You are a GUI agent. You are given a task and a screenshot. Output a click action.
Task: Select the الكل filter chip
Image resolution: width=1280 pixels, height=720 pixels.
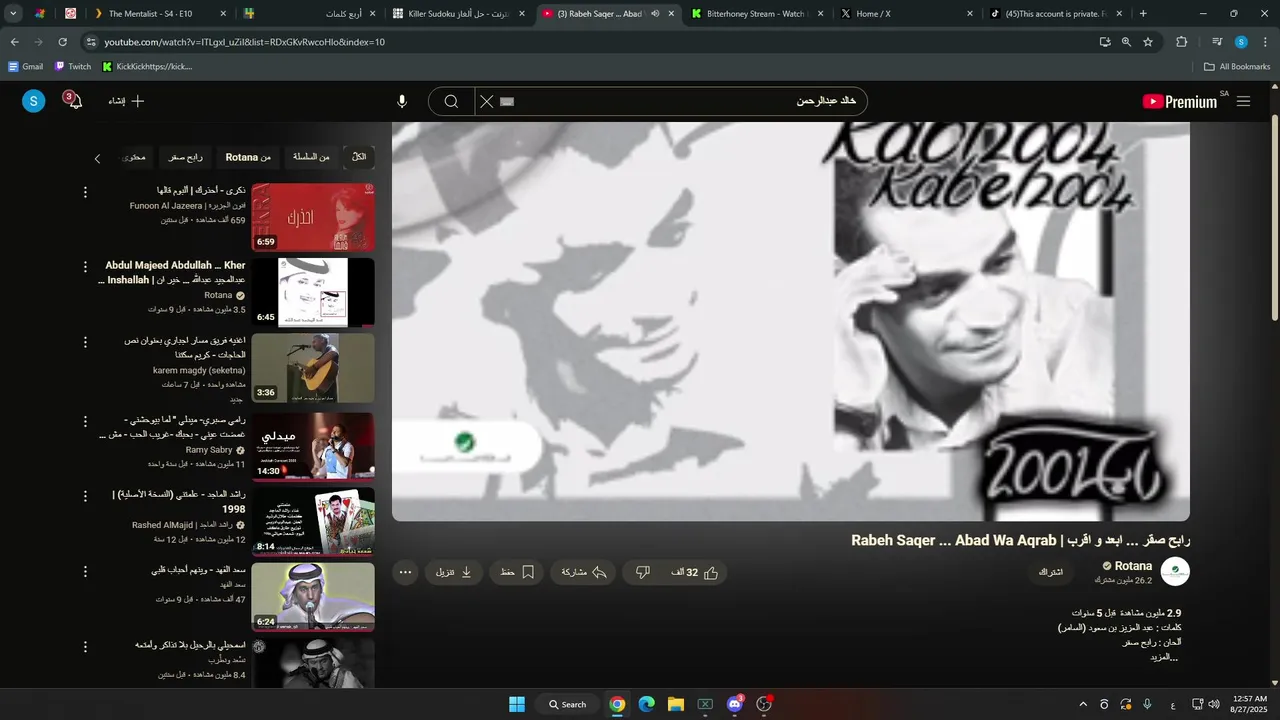(x=358, y=157)
